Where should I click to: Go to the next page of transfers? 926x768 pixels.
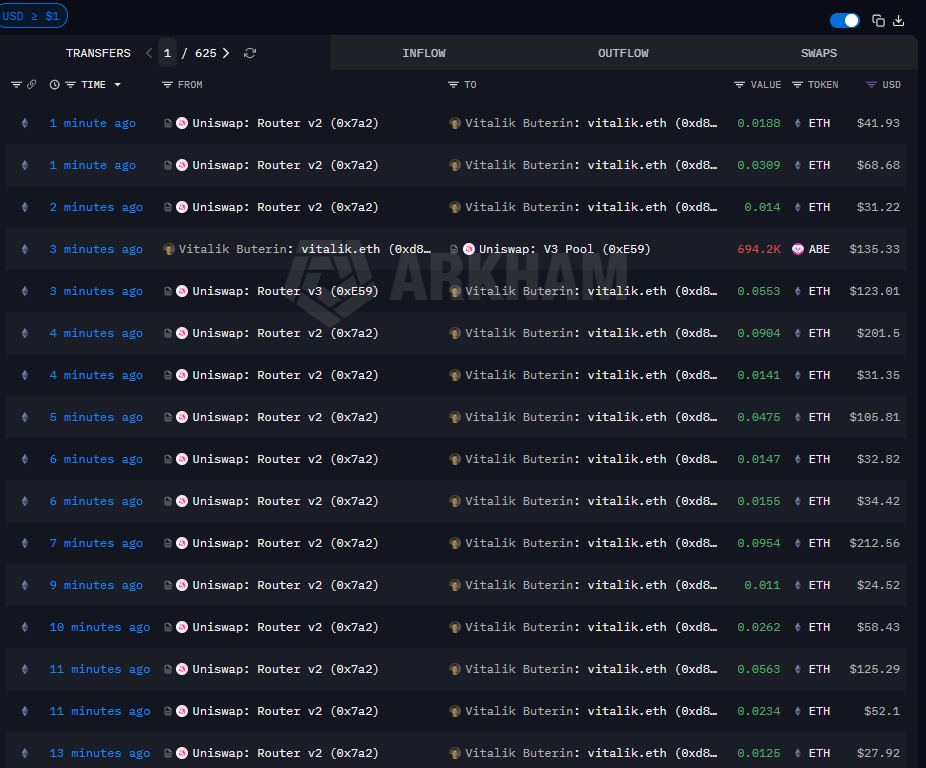(226, 53)
